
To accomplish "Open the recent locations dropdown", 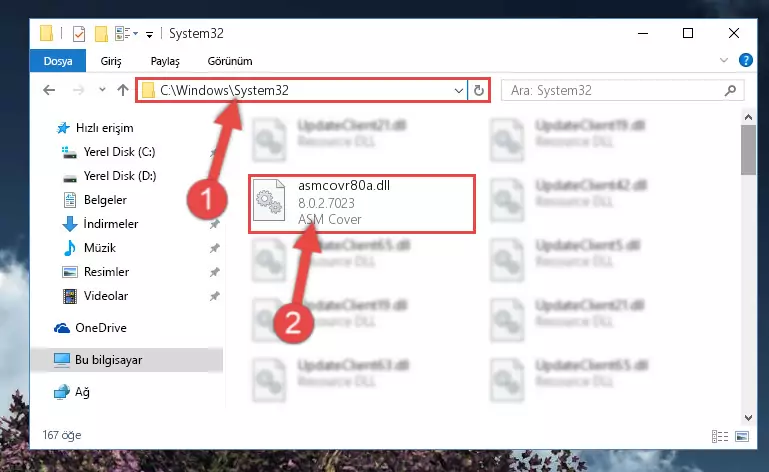I will pyautogui.click(x=102, y=90).
